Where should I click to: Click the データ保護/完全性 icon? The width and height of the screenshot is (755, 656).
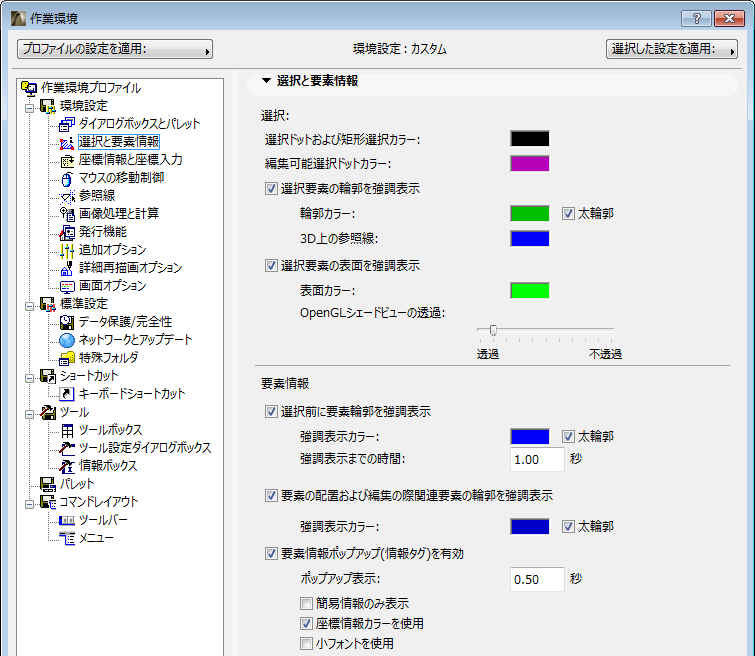pyautogui.click(x=66, y=322)
